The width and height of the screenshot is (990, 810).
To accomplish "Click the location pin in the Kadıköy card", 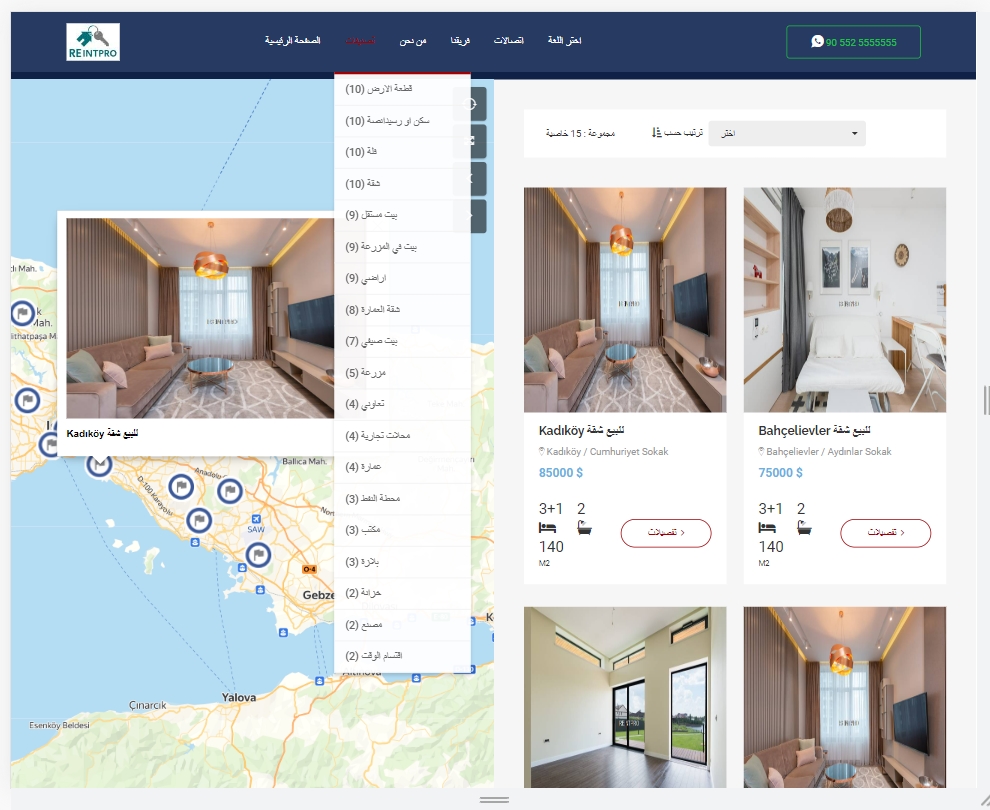I will (541, 451).
